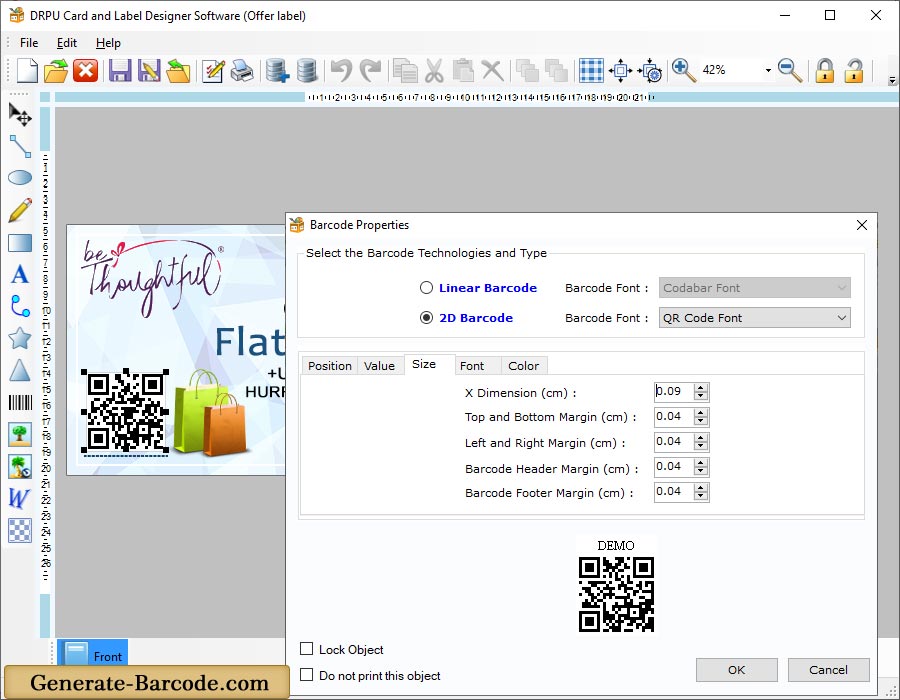Click Cancel in Barcode Properties
Image resolution: width=900 pixels, height=700 pixels.
point(828,670)
